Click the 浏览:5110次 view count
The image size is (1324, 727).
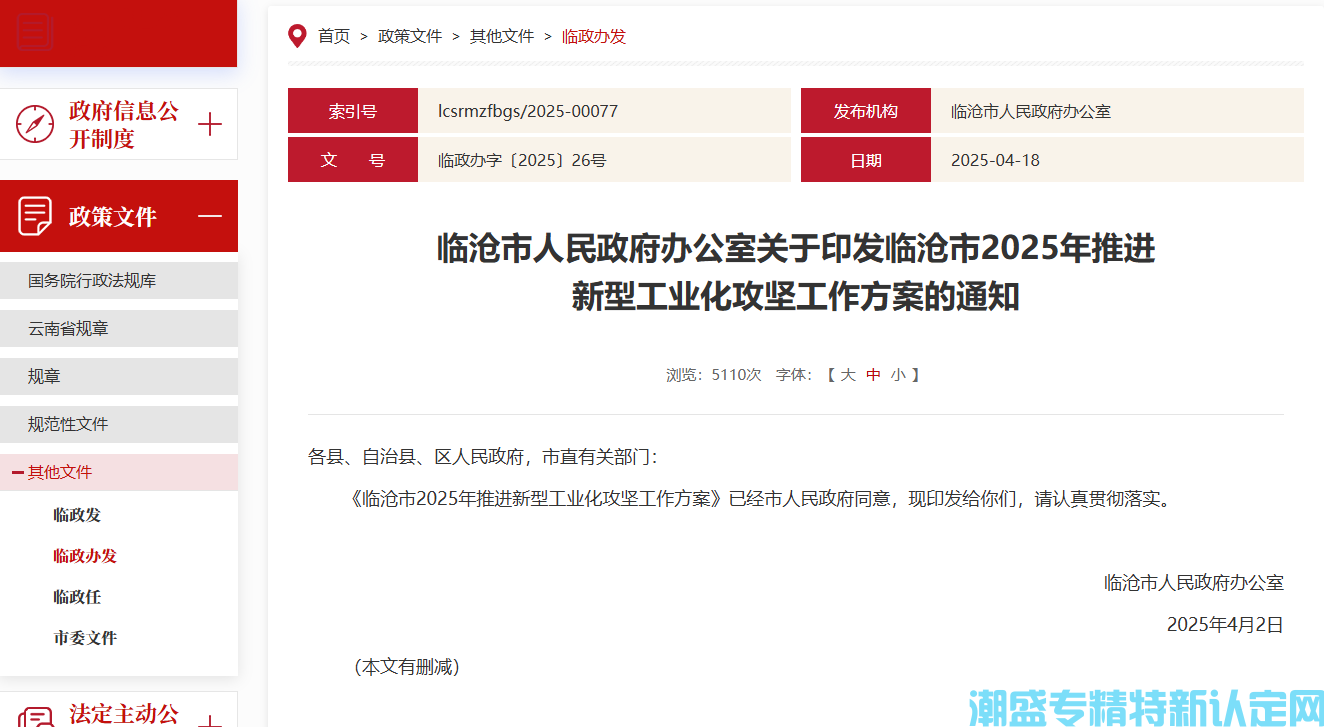click(714, 375)
